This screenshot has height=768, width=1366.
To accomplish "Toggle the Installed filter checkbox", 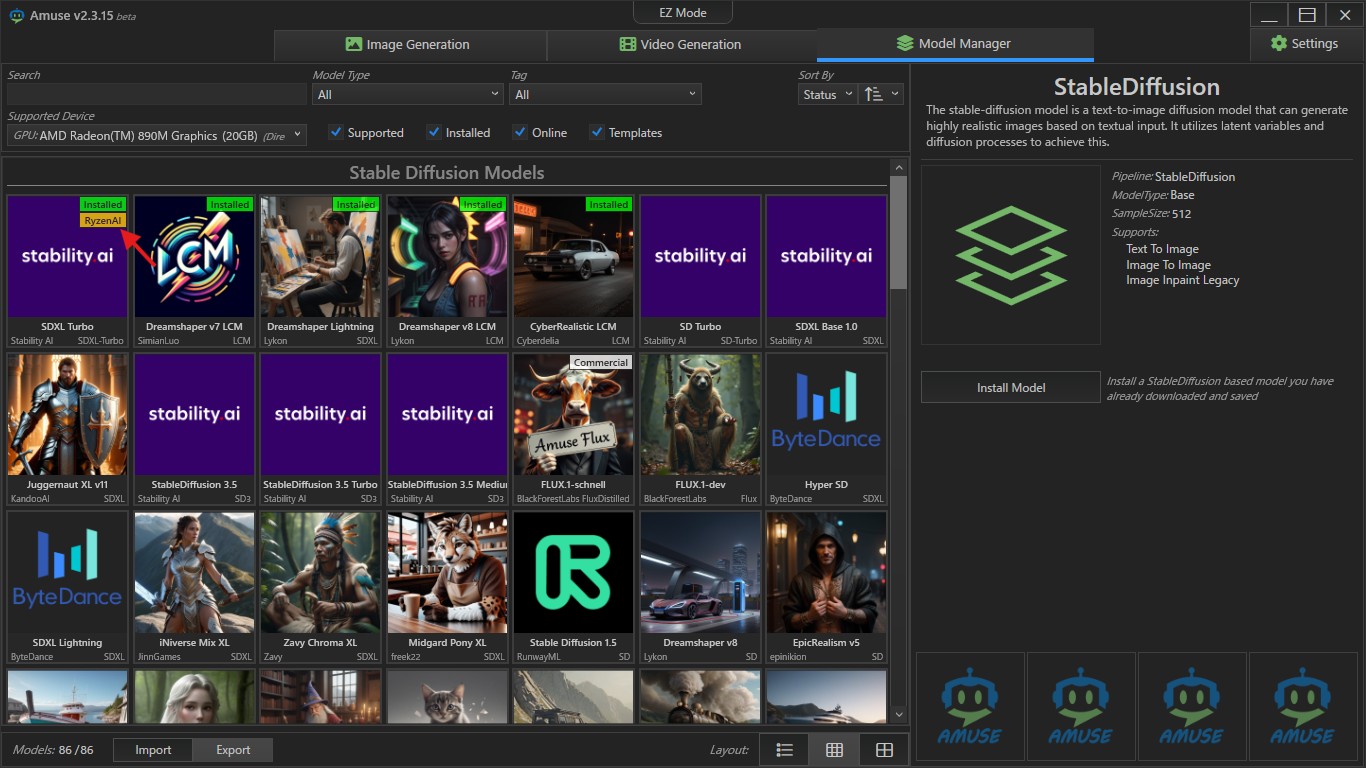I will pyautogui.click(x=434, y=132).
